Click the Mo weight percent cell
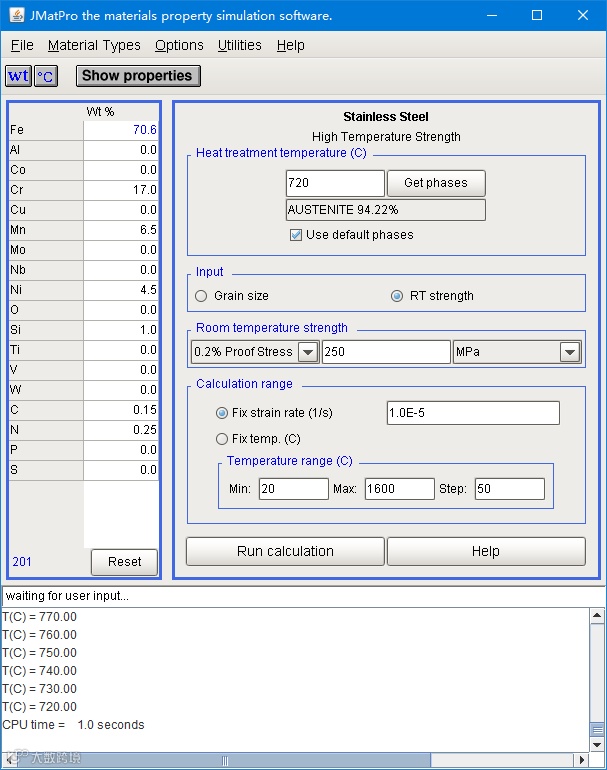 121,250
